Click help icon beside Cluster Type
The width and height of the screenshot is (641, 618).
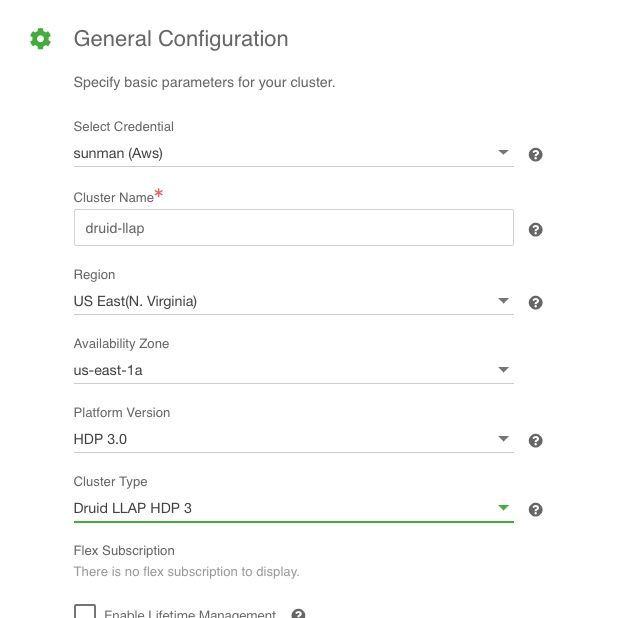coord(535,509)
